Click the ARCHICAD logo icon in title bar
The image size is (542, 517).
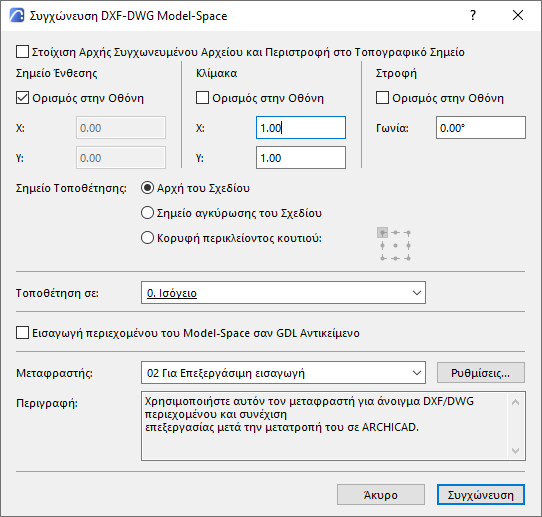17,16
